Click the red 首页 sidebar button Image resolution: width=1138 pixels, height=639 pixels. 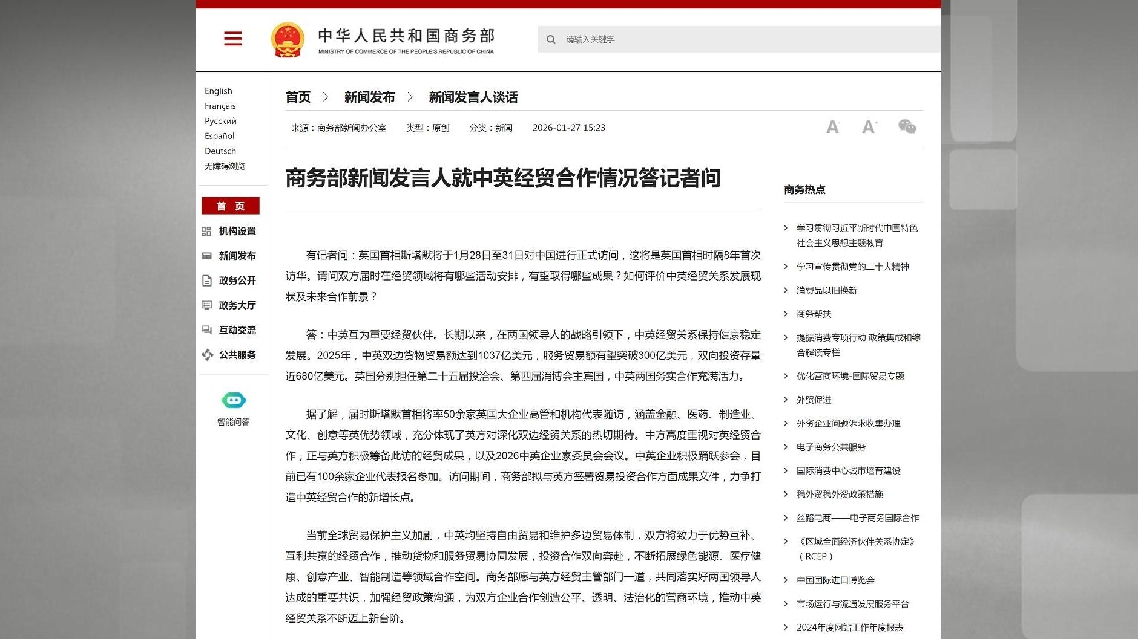231,206
